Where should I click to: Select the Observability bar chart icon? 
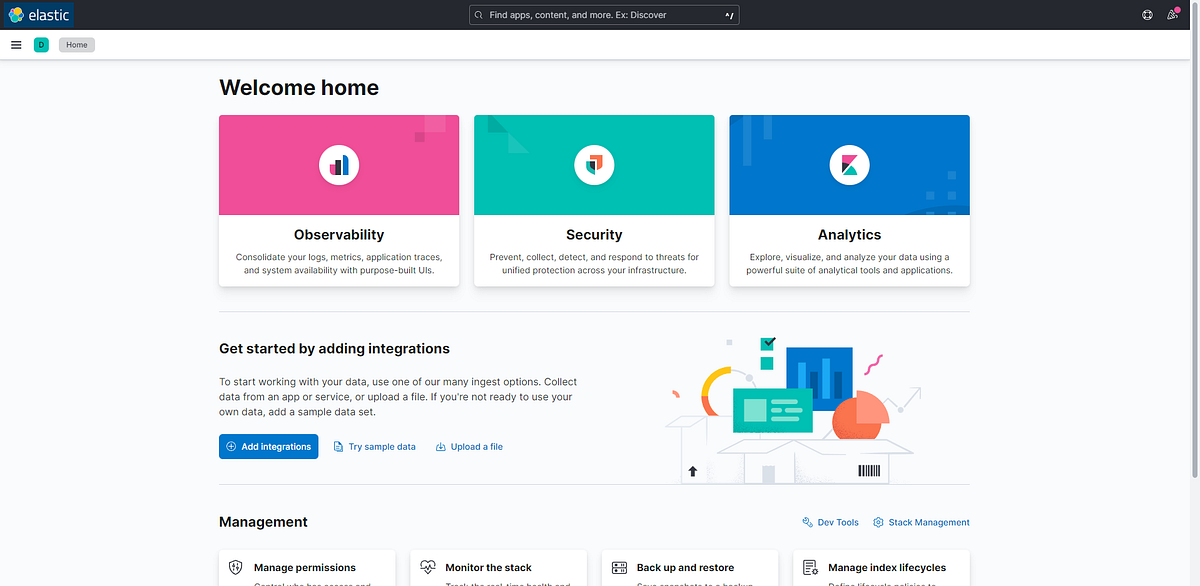coord(338,164)
